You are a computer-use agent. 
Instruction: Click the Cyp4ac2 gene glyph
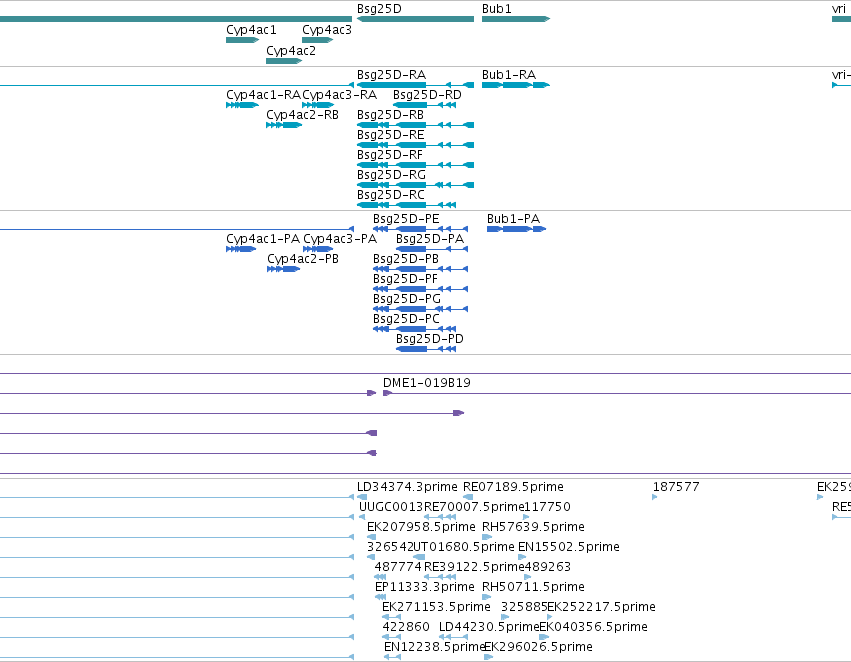pyautogui.click(x=284, y=61)
